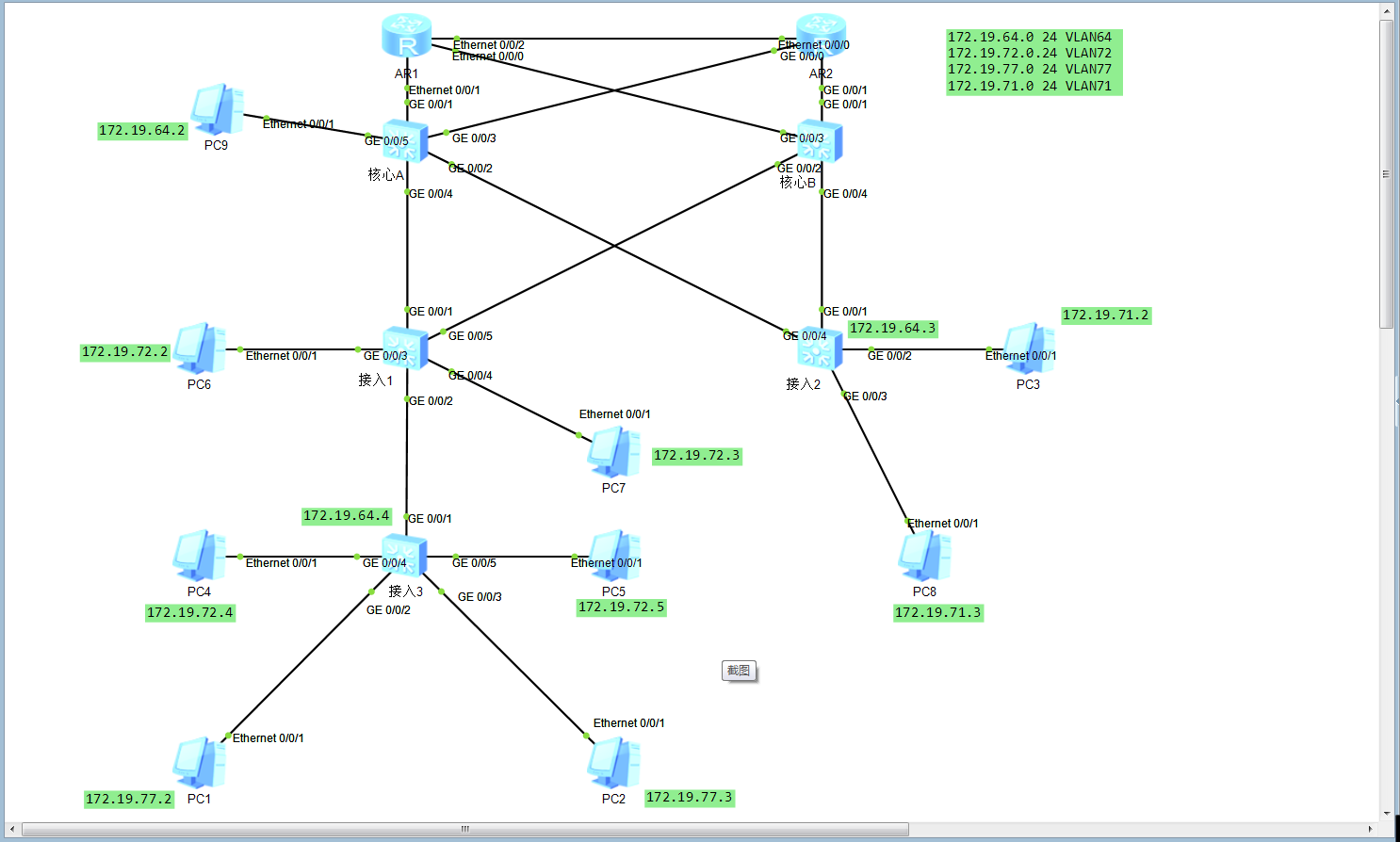Click the scroll right arrow
1400x842 pixels.
pos(1371,830)
